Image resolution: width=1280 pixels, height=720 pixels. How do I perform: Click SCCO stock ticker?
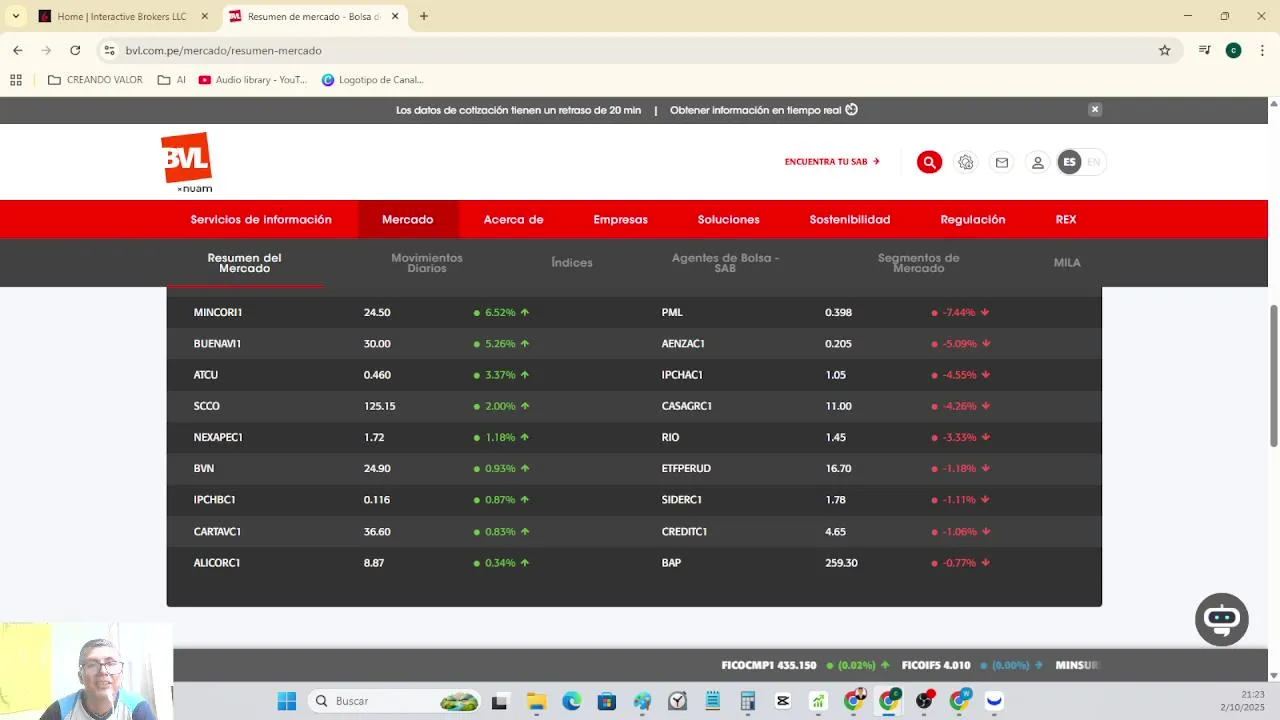(206, 406)
